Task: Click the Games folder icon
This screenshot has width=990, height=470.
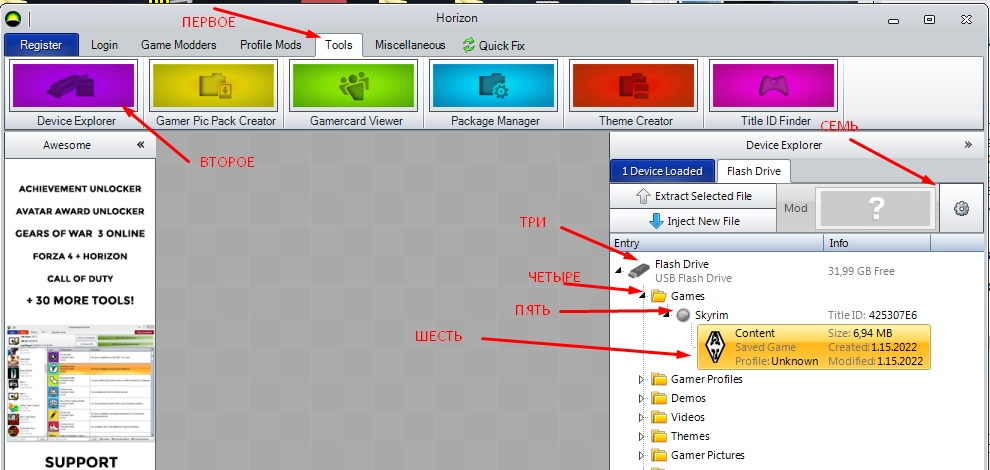Action: 659,296
